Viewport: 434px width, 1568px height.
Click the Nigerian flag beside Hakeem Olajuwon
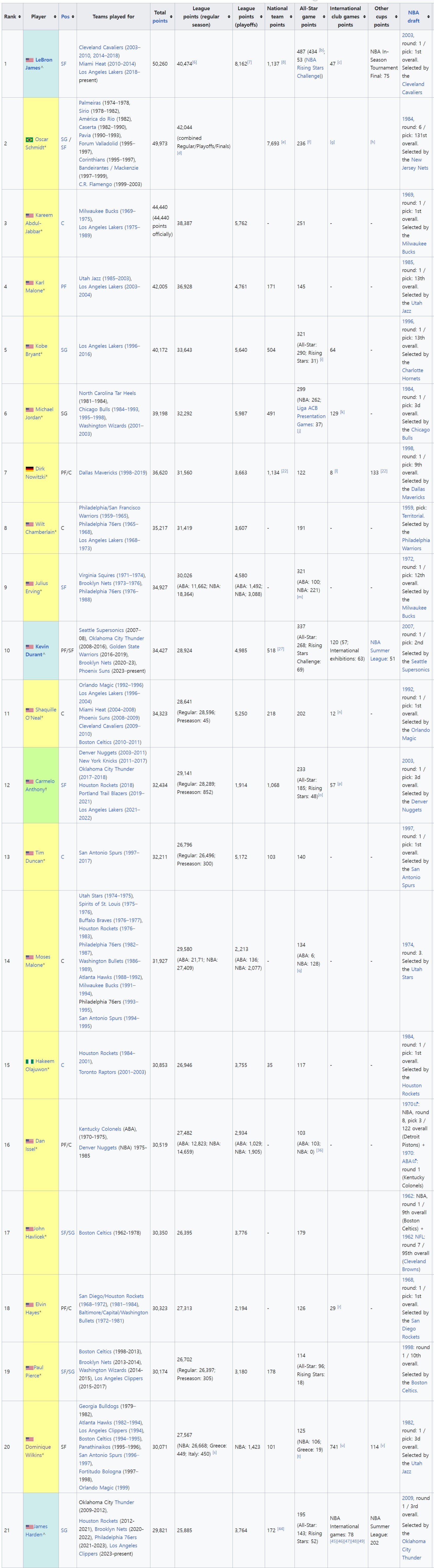tap(29, 1061)
